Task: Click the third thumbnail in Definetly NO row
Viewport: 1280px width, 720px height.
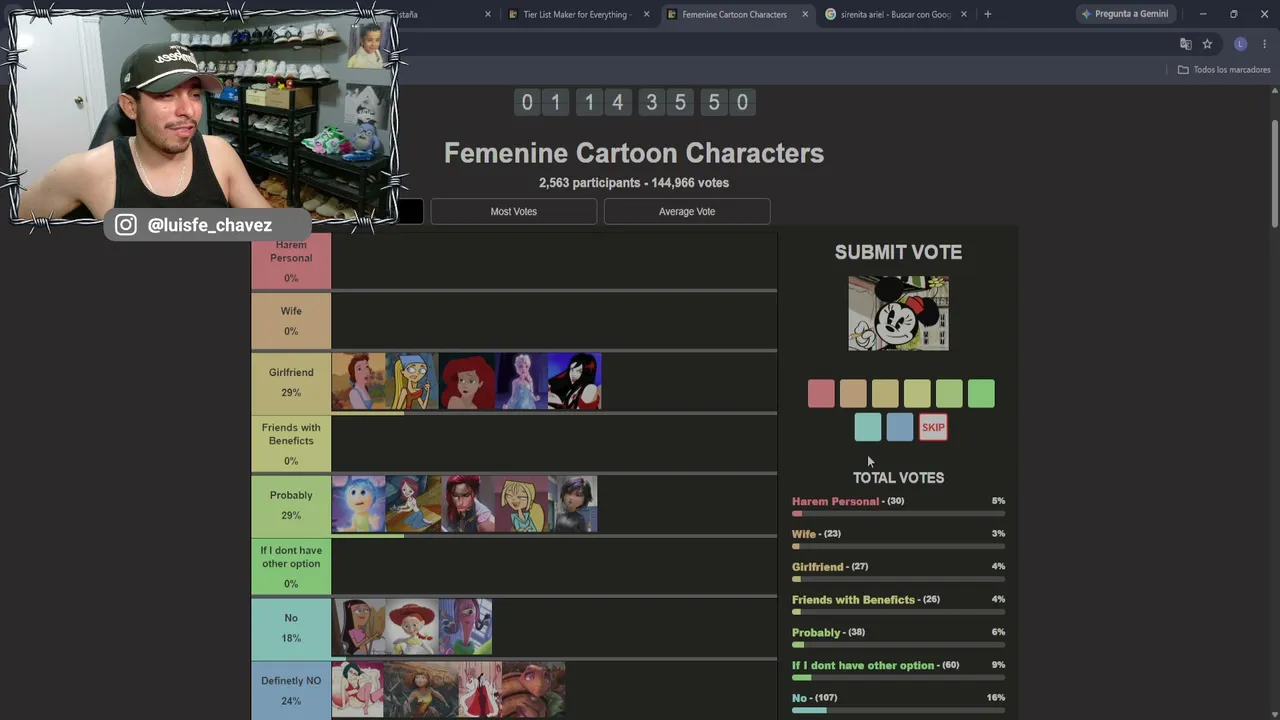Action: pyautogui.click(x=479, y=690)
